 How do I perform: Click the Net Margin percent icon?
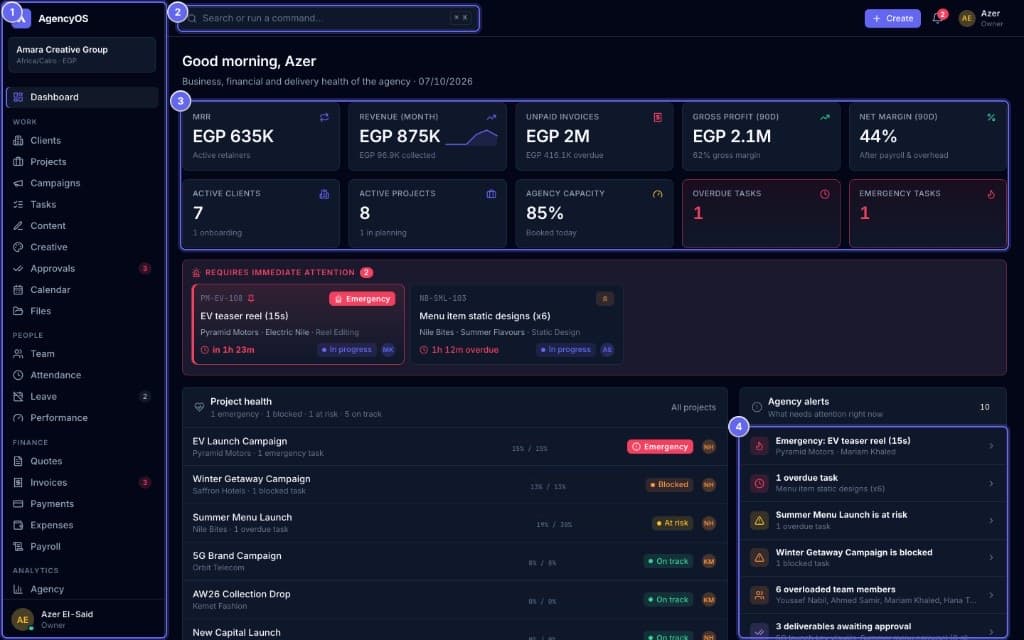(x=991, y=118)
